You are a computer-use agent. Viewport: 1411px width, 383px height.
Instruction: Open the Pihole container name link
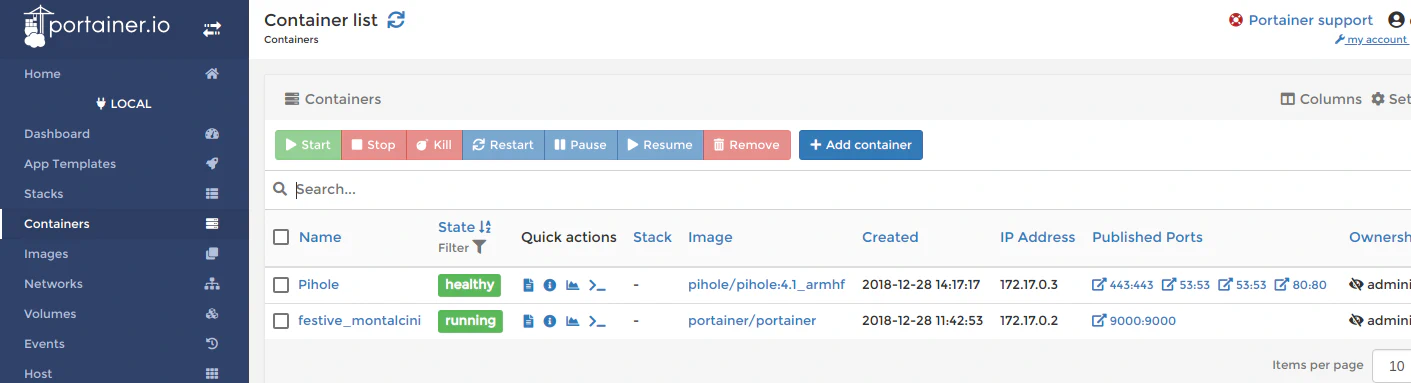point(318,285)
